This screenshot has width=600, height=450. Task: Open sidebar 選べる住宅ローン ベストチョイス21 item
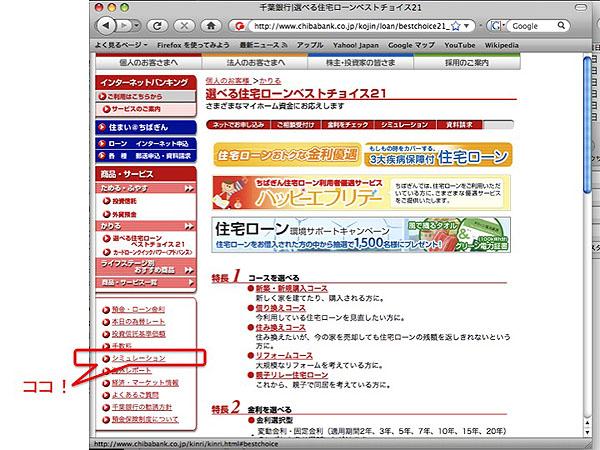point(144,241)
